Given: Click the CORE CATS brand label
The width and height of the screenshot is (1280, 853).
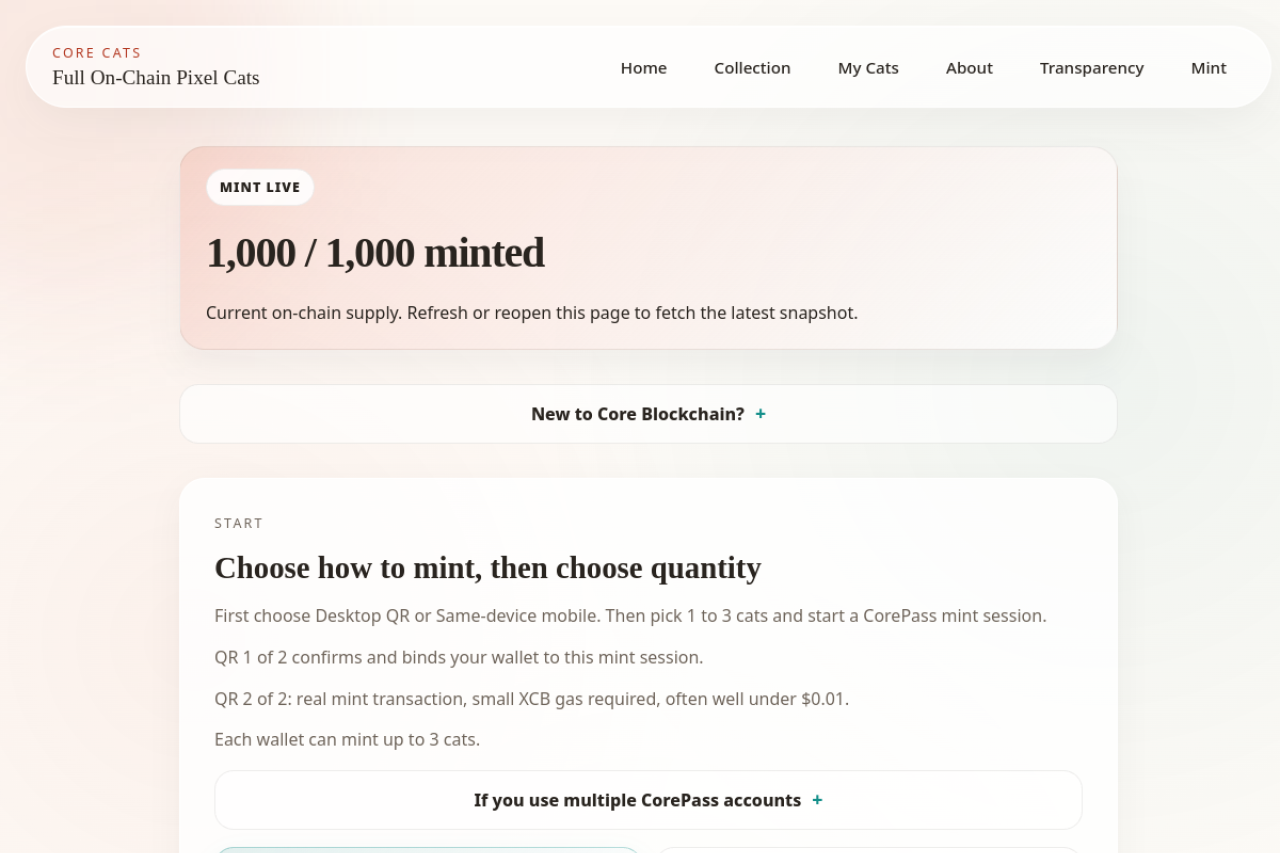Looking at the screenshot, I should point(97,53).
